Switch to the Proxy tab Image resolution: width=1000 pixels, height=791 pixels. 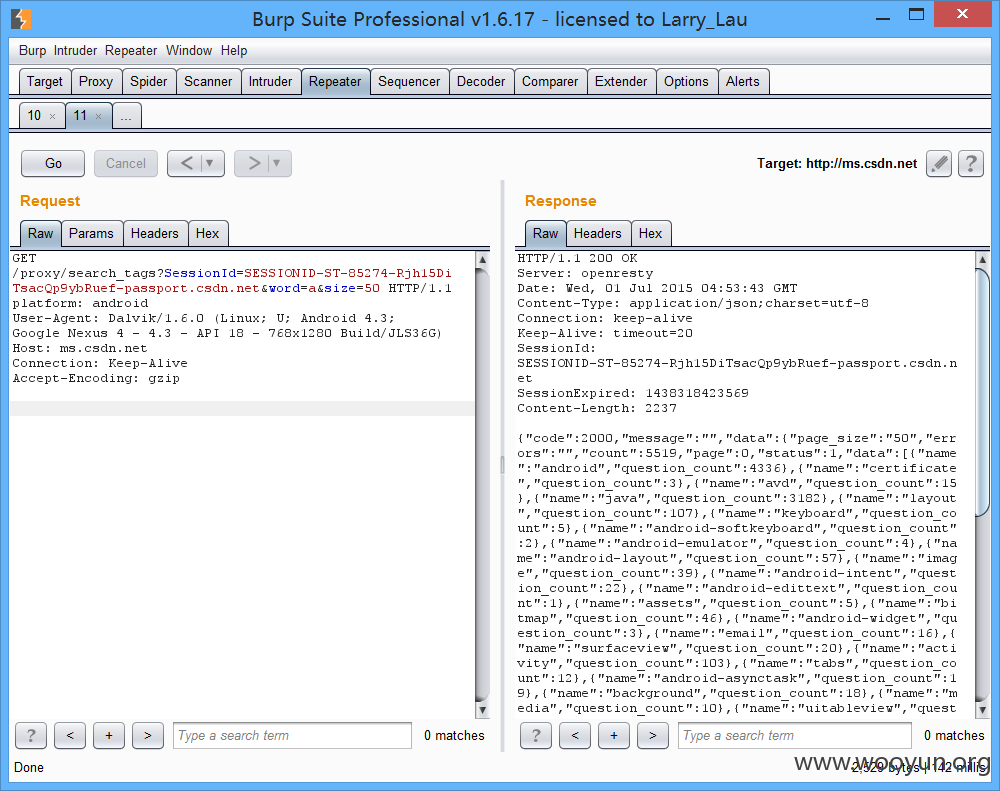click(96, 82)
